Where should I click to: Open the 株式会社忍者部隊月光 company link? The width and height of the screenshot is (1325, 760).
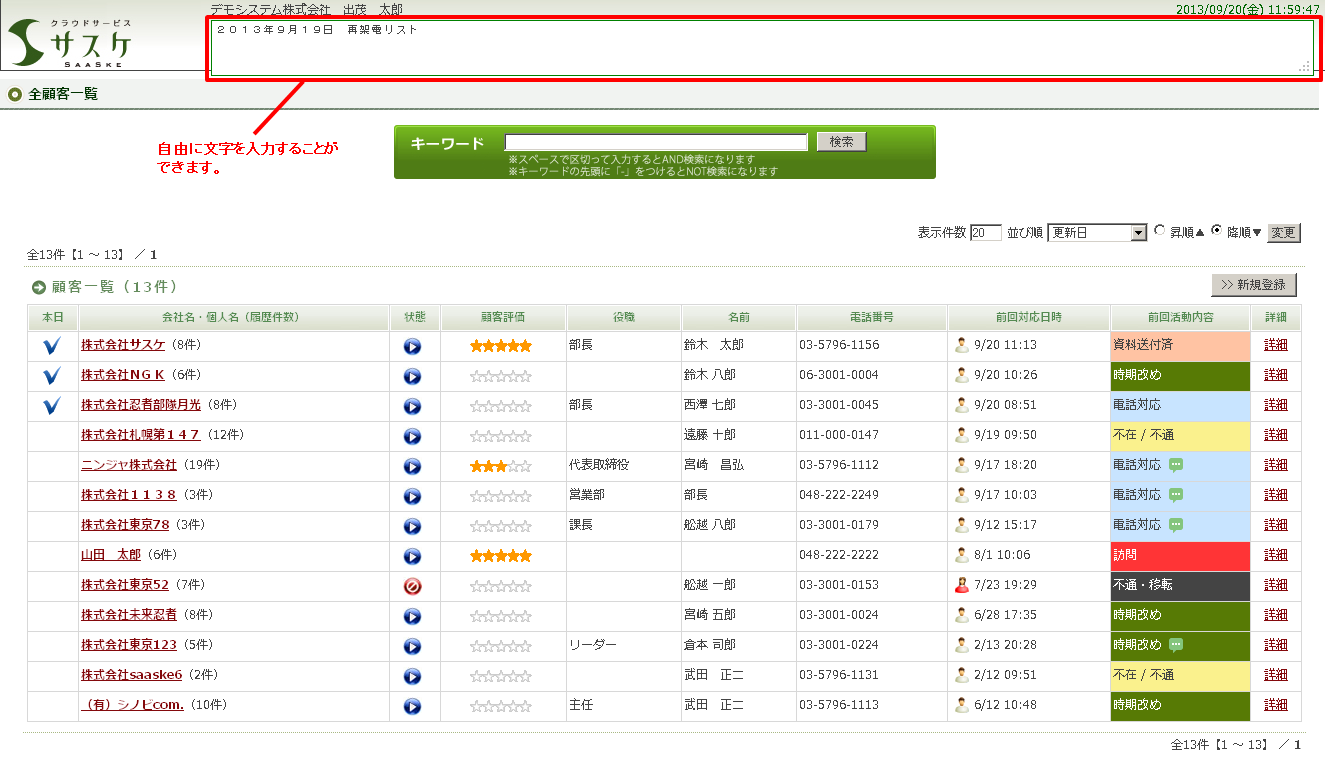coord(140,405)
